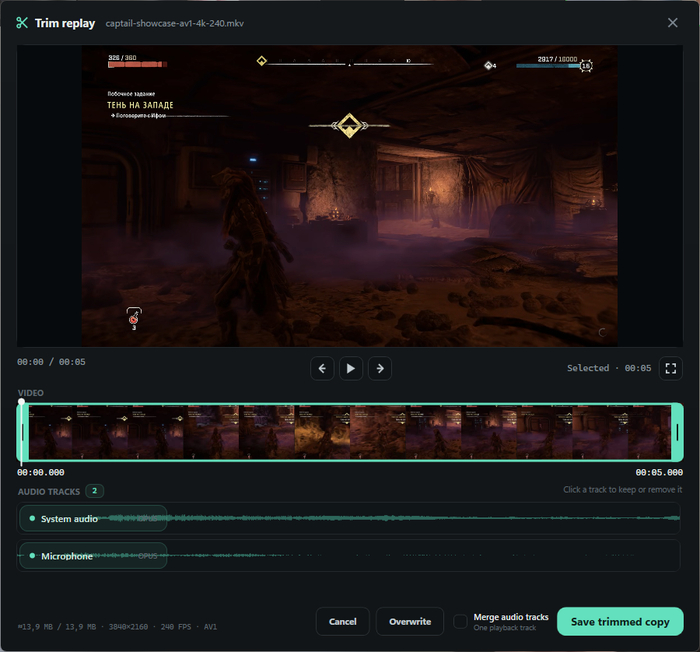Viewport: 700px width, 652px height.
Task: Close the Trim replay dialog
Action: point(672,23)
